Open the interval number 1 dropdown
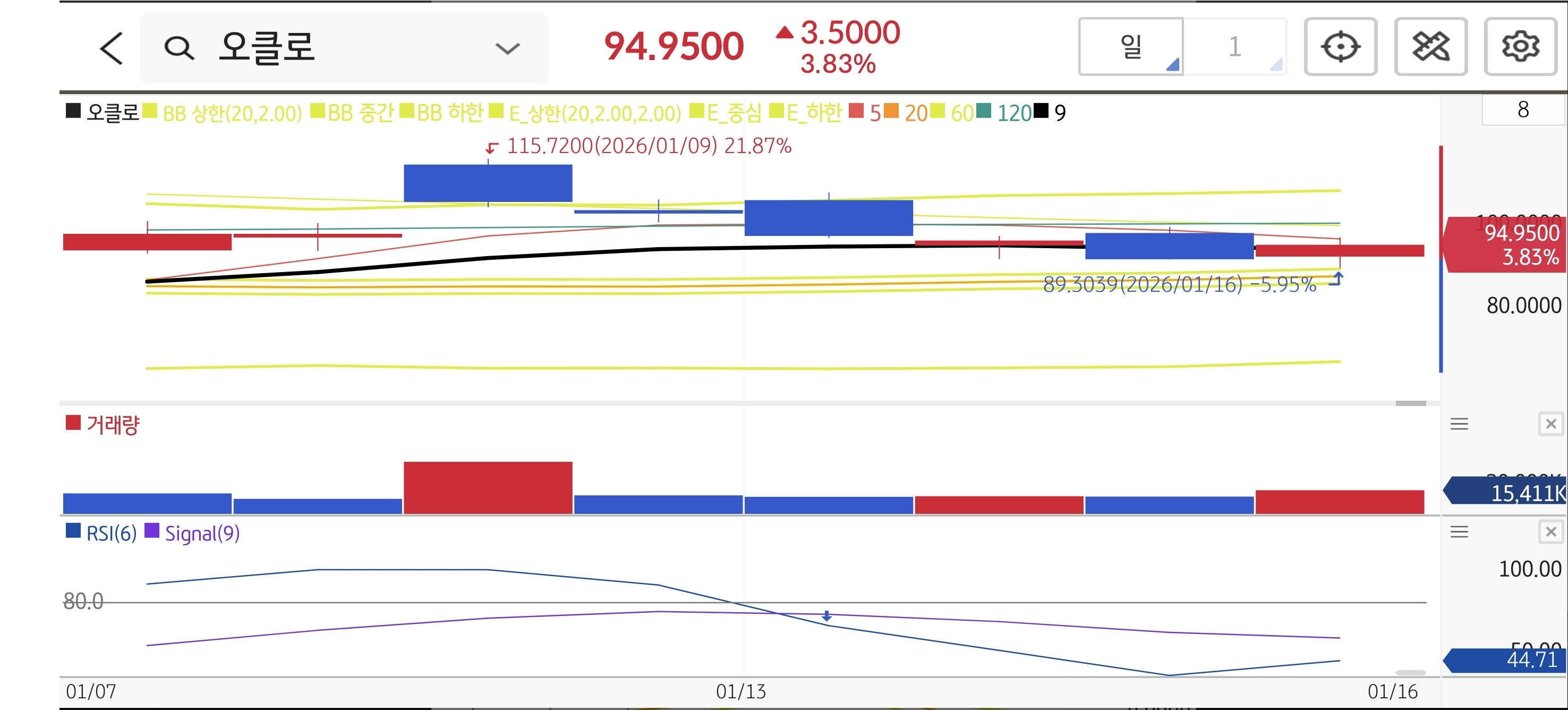 pos(1235,47)
